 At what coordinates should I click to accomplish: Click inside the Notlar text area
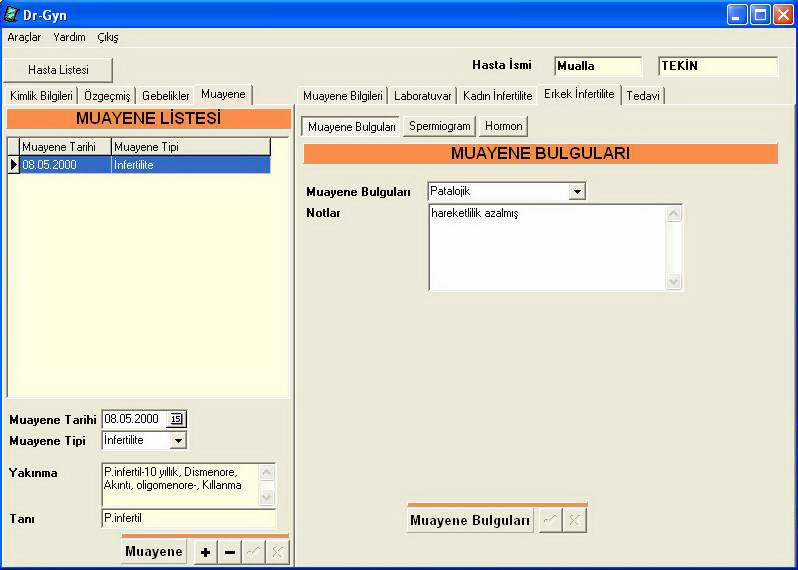pyautogui.click(x=547, y=247)
